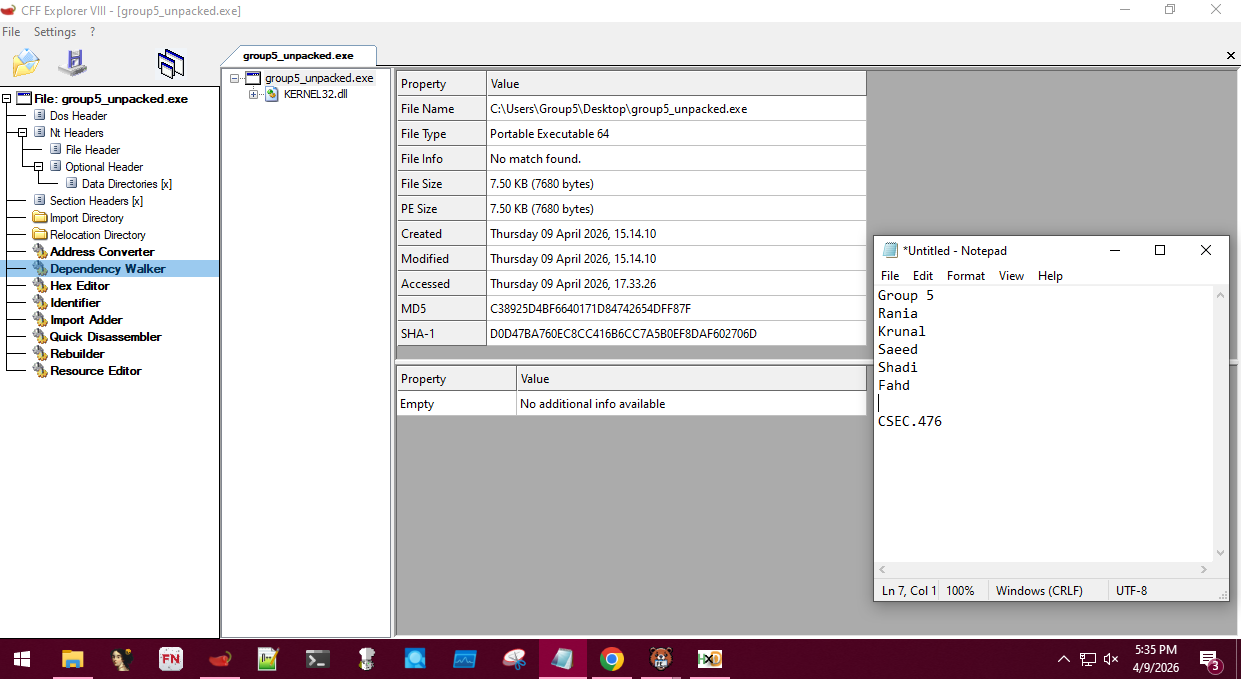The image size is (1241, 679).
Task: Click the muted volume tray icon
Action: point(1110,659)
